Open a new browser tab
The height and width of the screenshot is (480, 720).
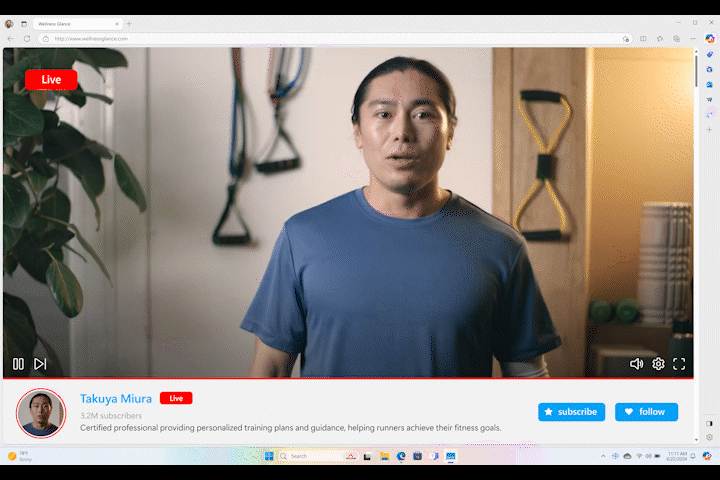pyautogui.click(x=129, y=23)
